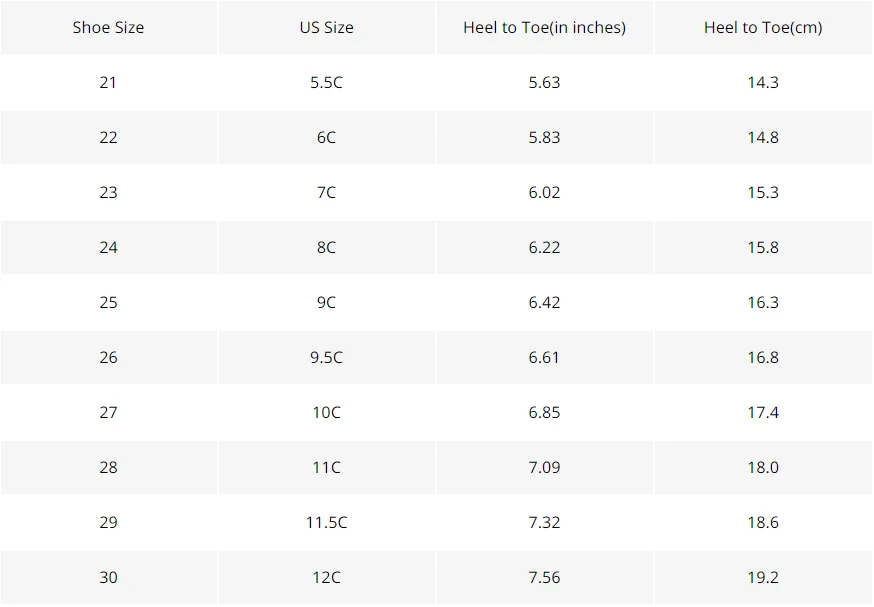874x607 pixels.
Task: Select the 17.4 cm cell
Action: click(x=763, y=412)
